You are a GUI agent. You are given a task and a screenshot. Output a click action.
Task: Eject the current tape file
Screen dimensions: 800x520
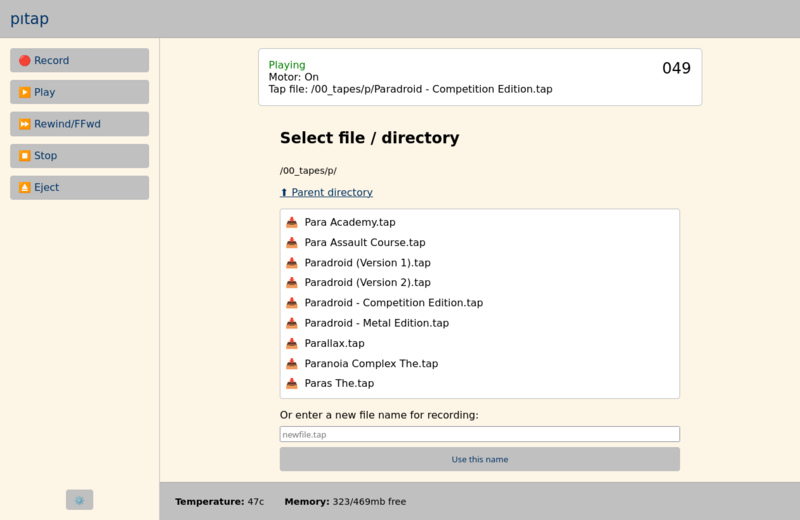point(80,187)
